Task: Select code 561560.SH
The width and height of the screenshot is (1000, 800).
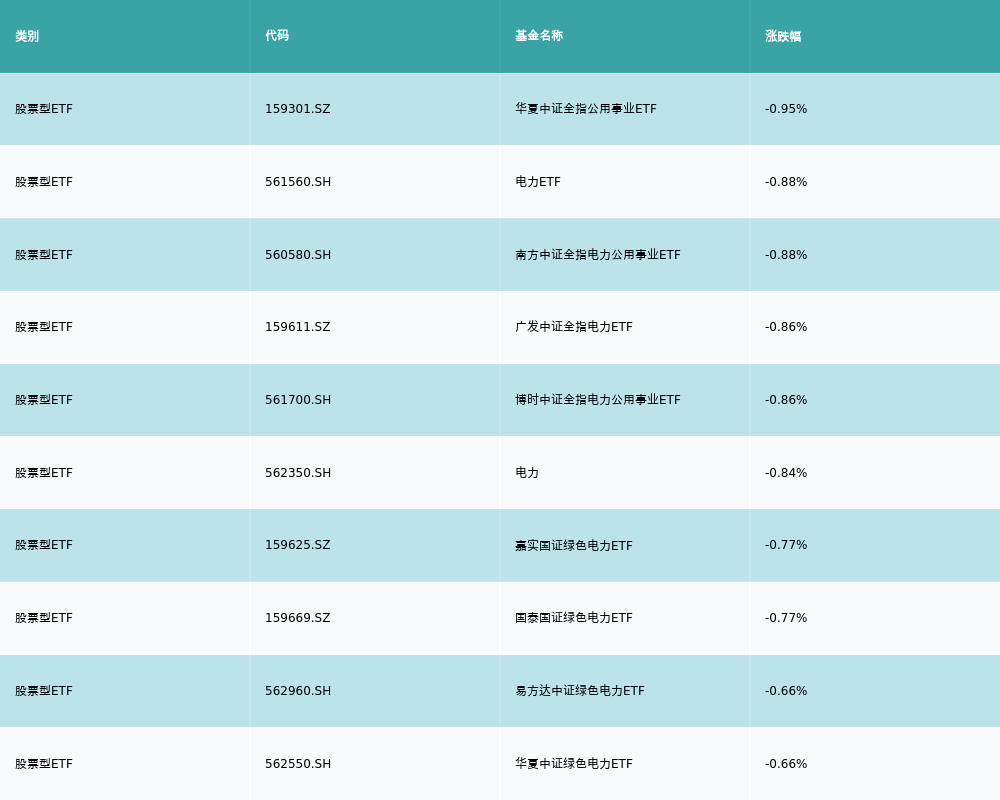Action: coord(298,182)
